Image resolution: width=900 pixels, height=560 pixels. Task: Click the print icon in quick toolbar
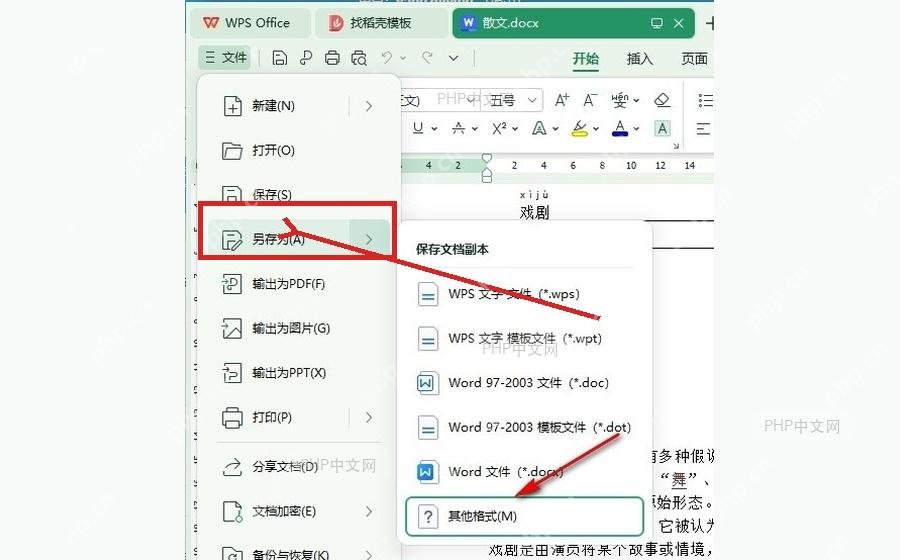[332, 57]
